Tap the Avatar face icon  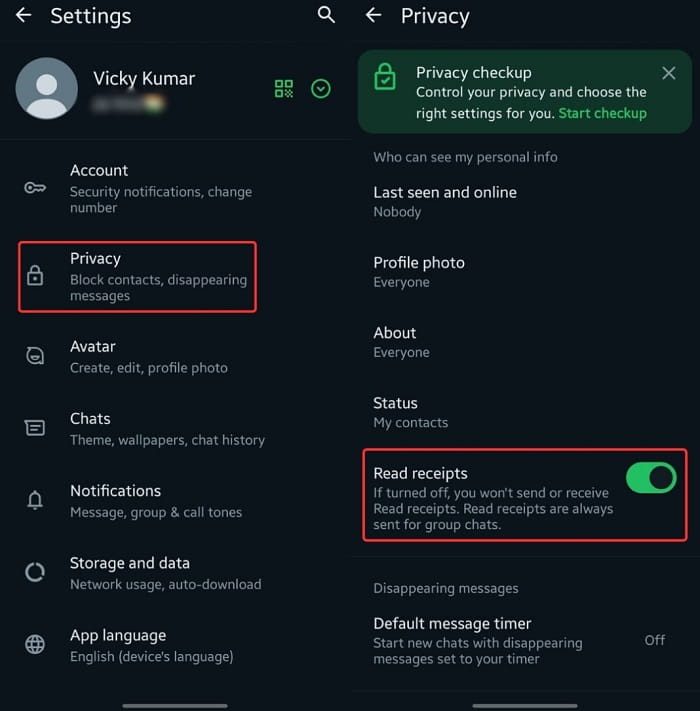pos(35,356)
